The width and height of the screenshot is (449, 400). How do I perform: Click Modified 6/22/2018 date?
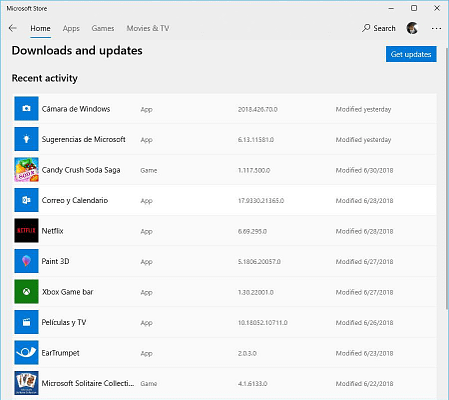364,384
